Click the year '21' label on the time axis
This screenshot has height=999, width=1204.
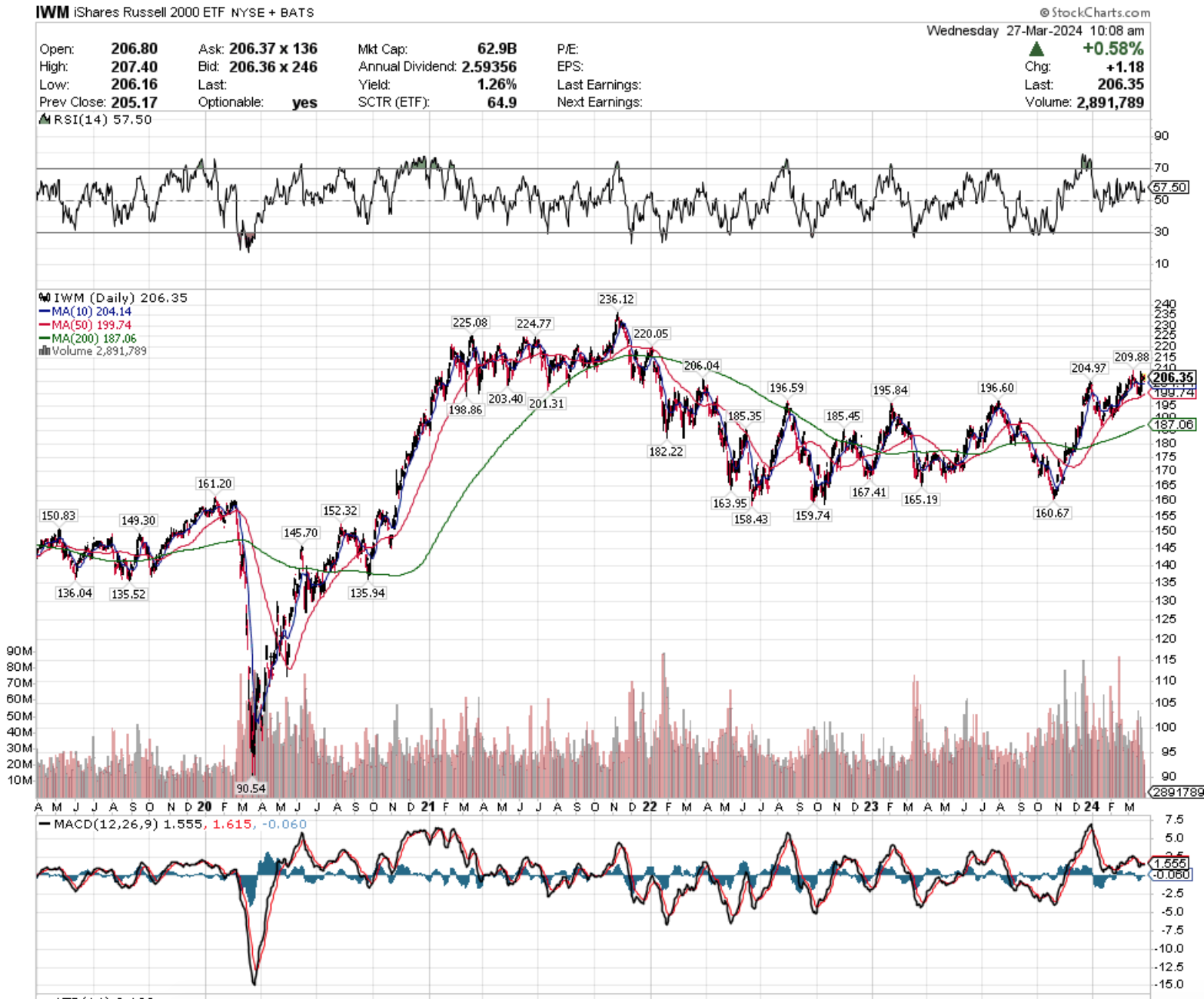[428, 806]
